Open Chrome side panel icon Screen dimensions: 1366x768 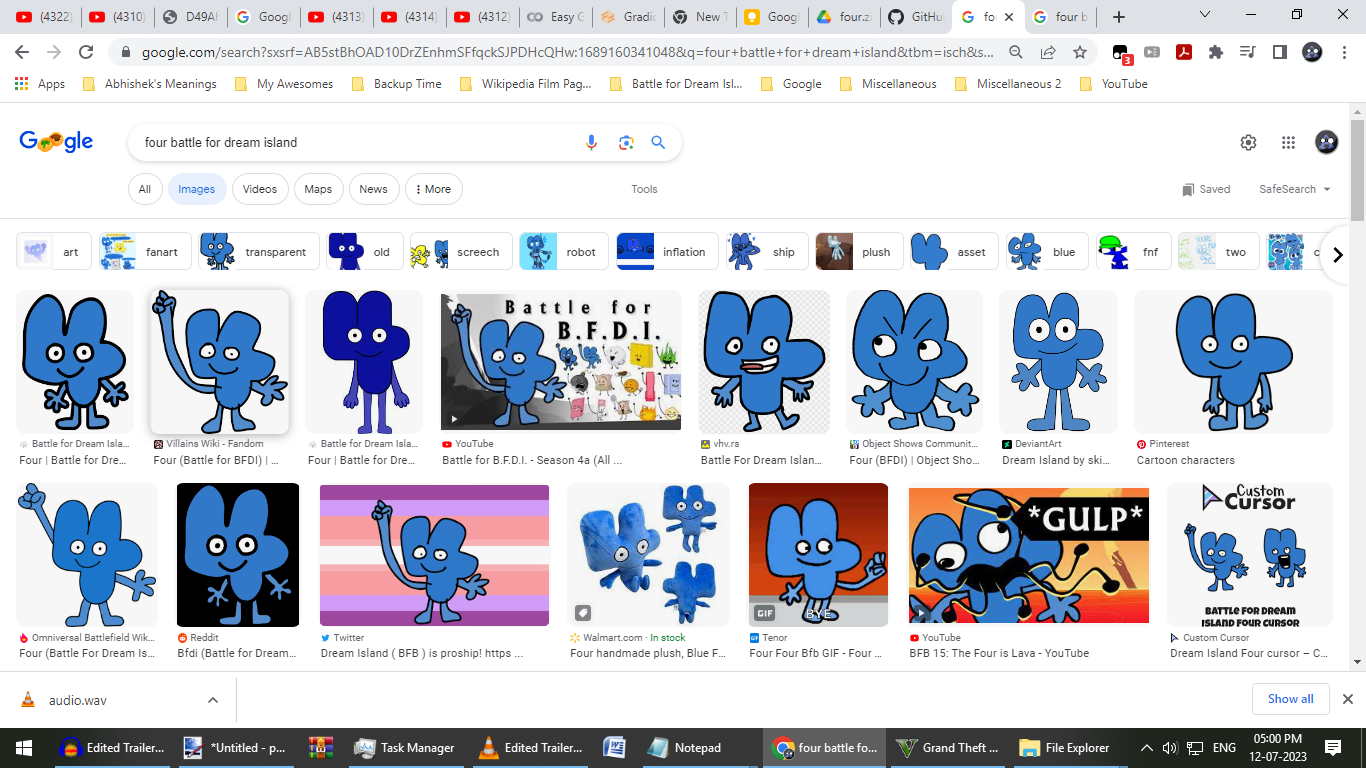[x=1280, y=52]
